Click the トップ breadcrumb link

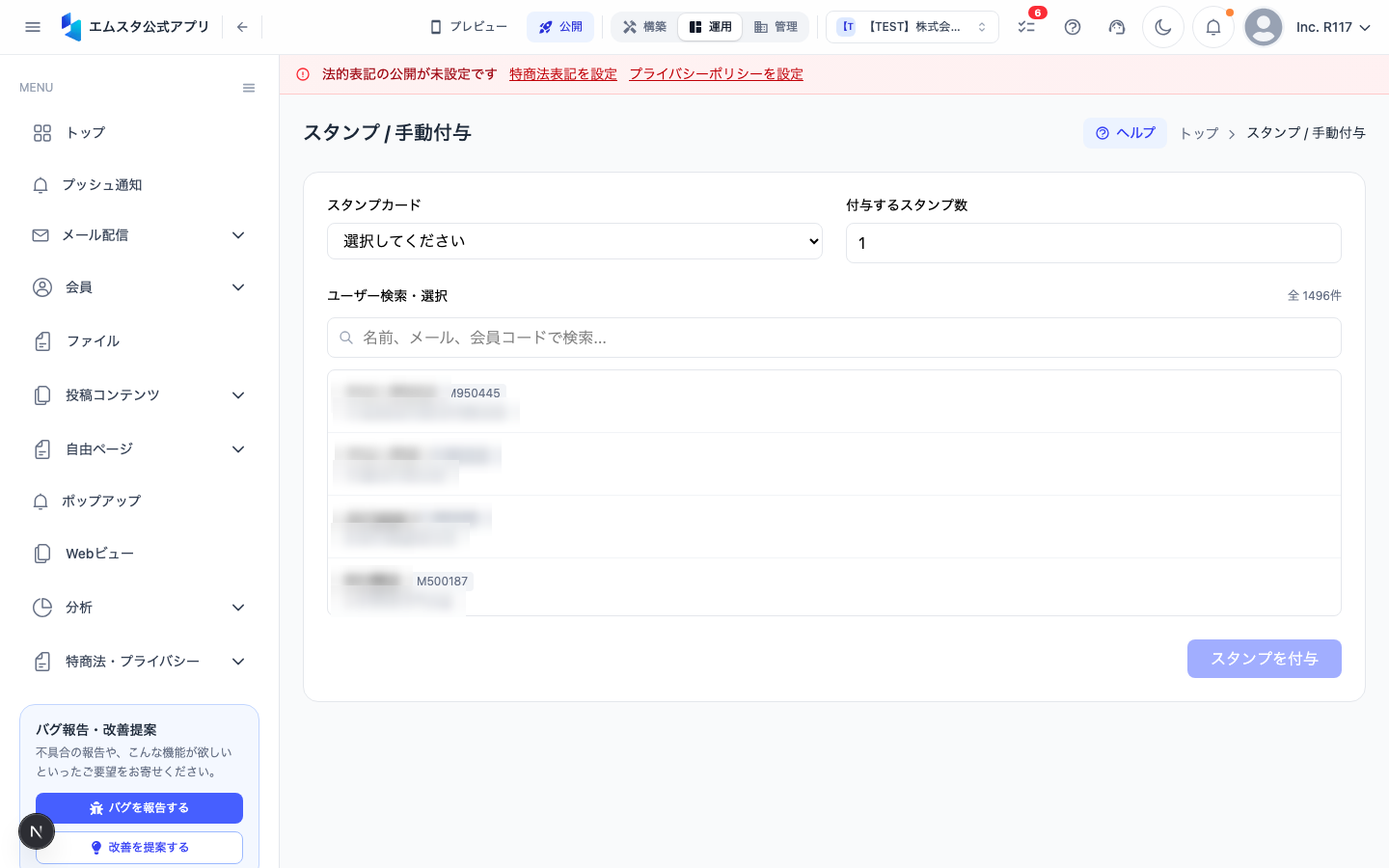point(1199,133)
